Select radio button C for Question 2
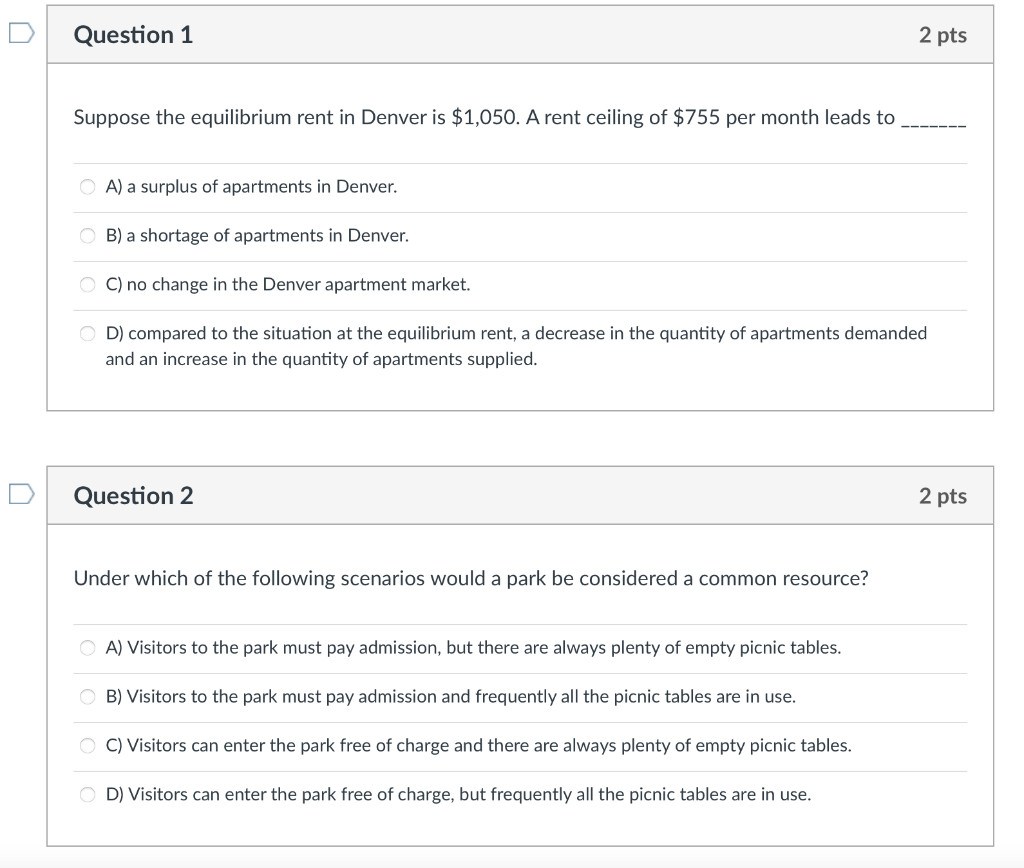 coord(87,745)
